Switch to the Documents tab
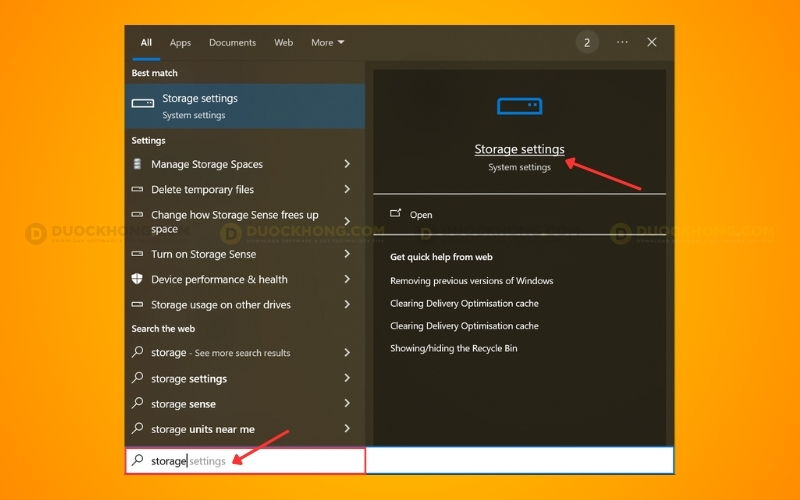Viewport: 800px width, 500px height. [232, 43]
